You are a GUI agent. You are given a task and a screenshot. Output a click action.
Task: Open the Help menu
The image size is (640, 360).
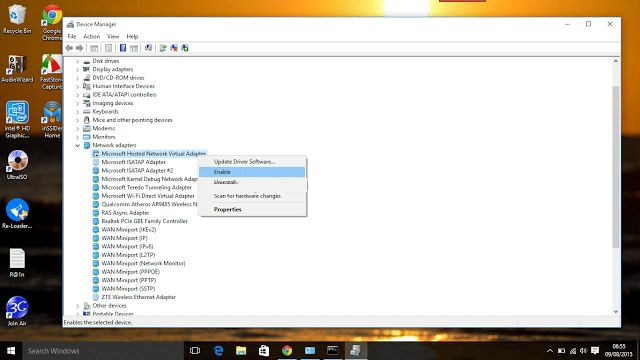point(132,36)
